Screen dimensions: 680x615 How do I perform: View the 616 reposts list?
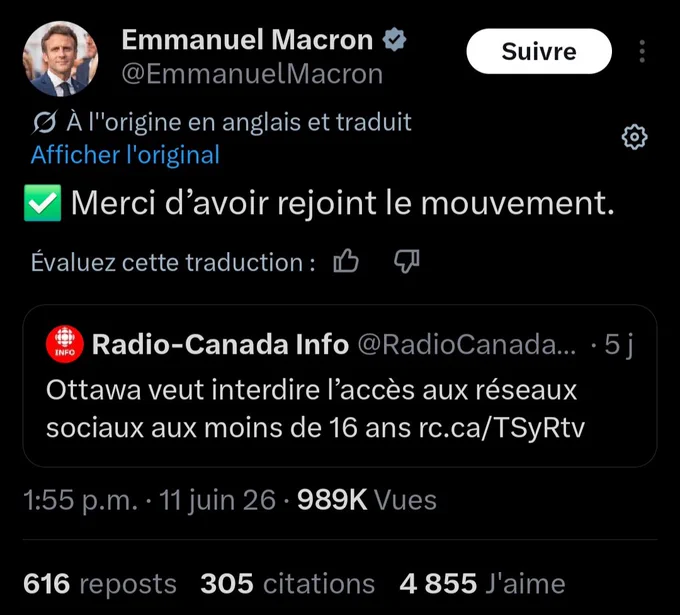(100, 583)
